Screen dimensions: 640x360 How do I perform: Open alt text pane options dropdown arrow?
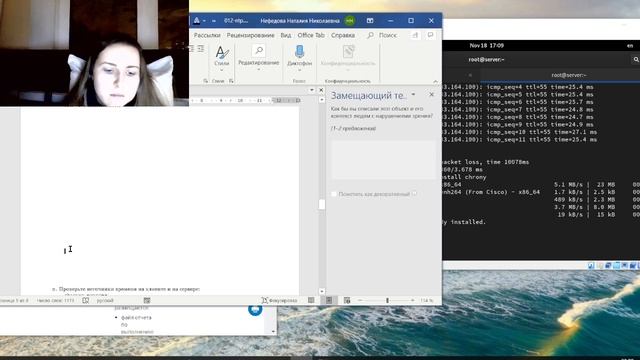[x=413, y=95]
